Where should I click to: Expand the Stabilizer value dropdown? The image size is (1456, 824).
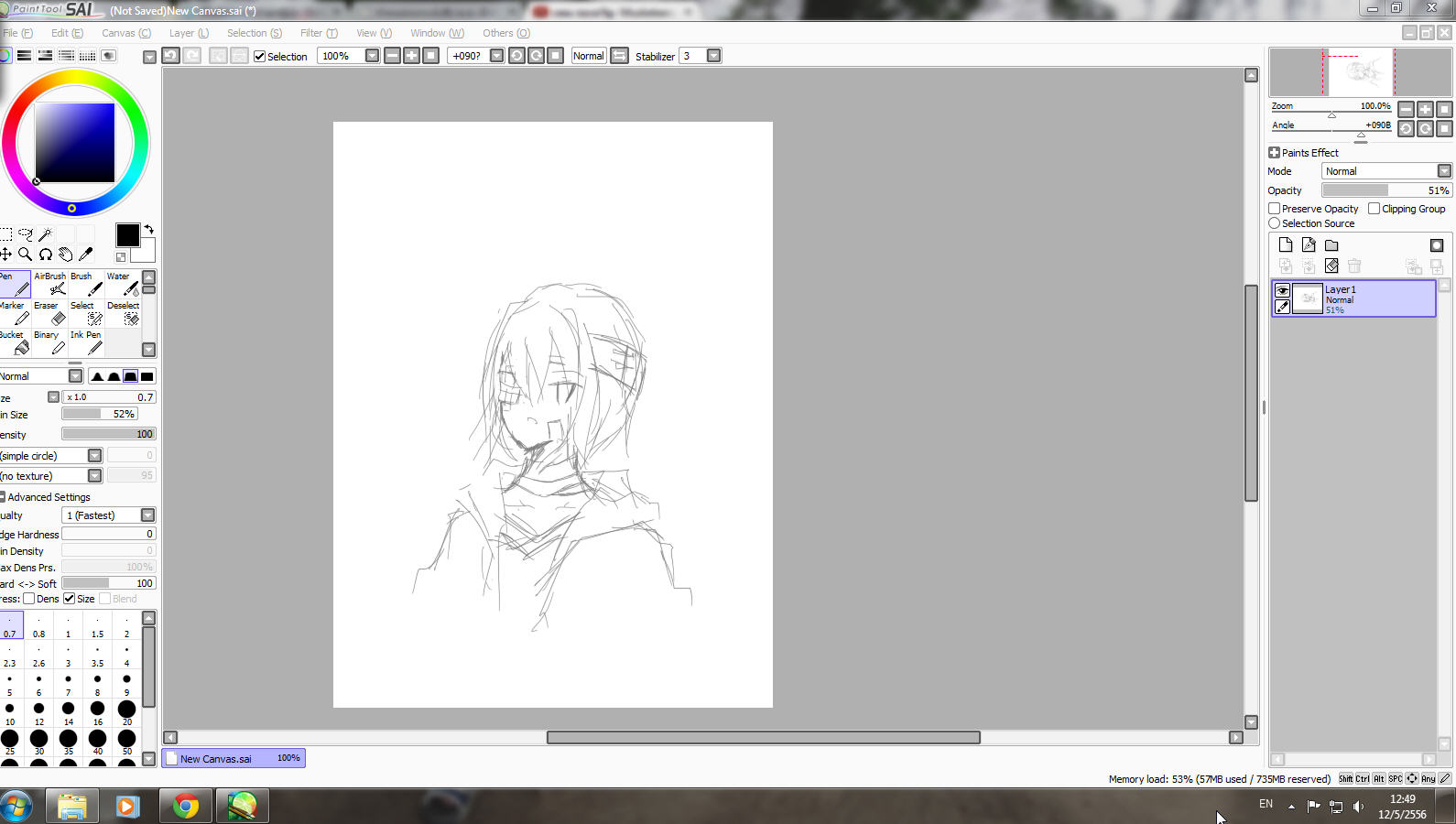(x=713, y=56)
